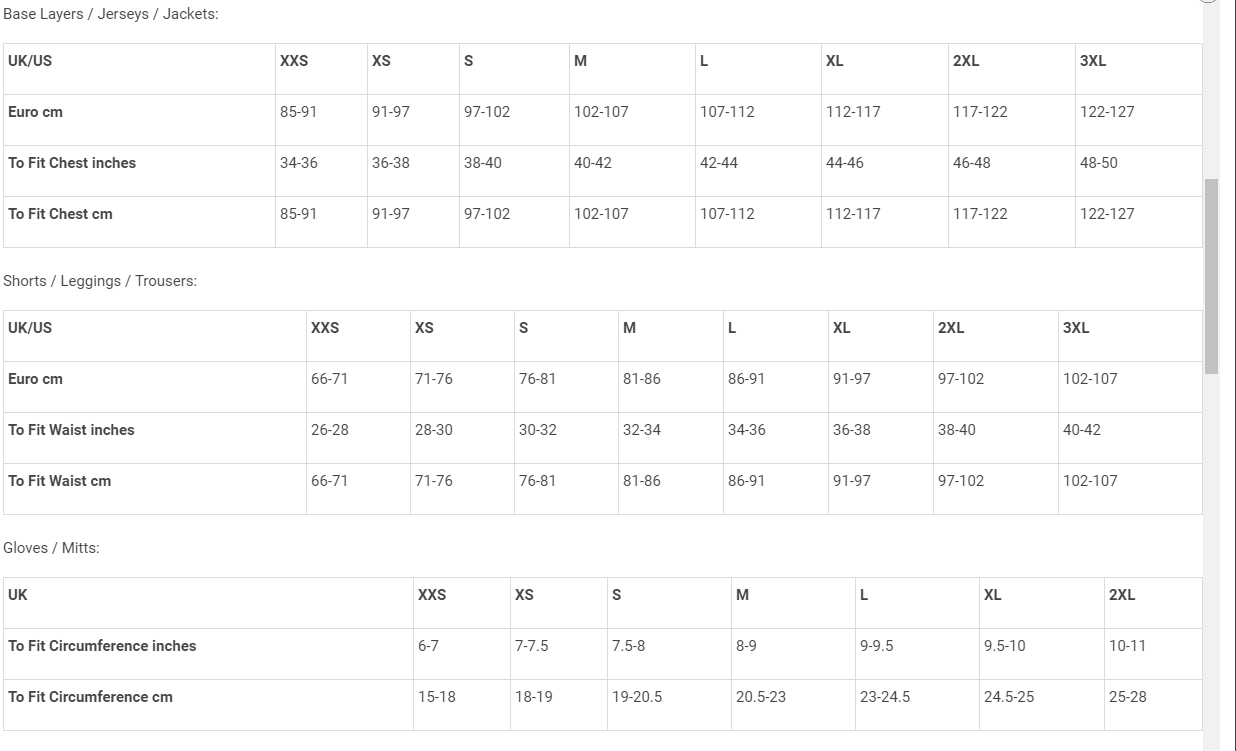Select the "To Fit Waist inches" row label

[71, 430]
